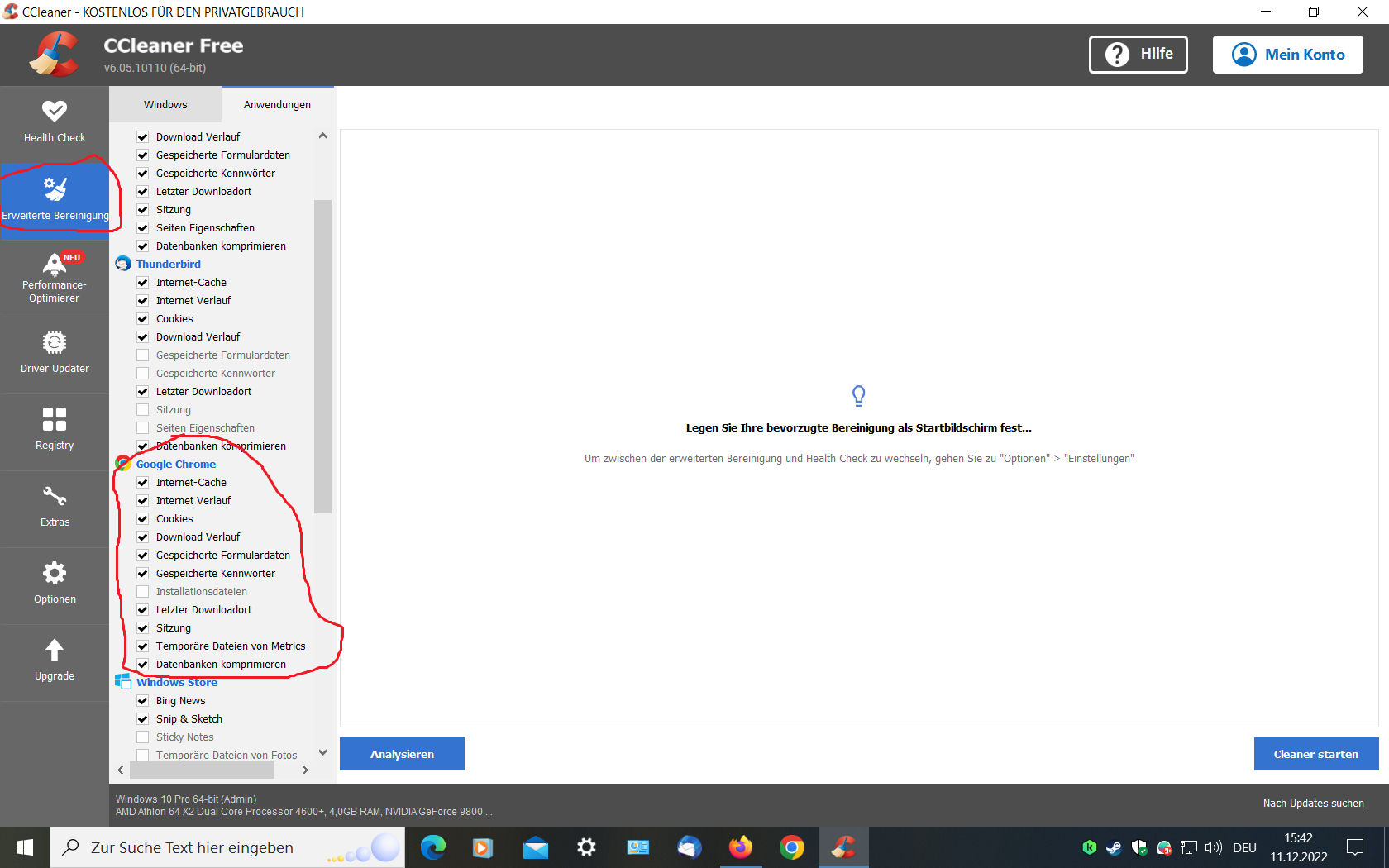The width and height of the screenshot is (1389, 868).
Task: Open media player app in taskbar
Action: 483,847
